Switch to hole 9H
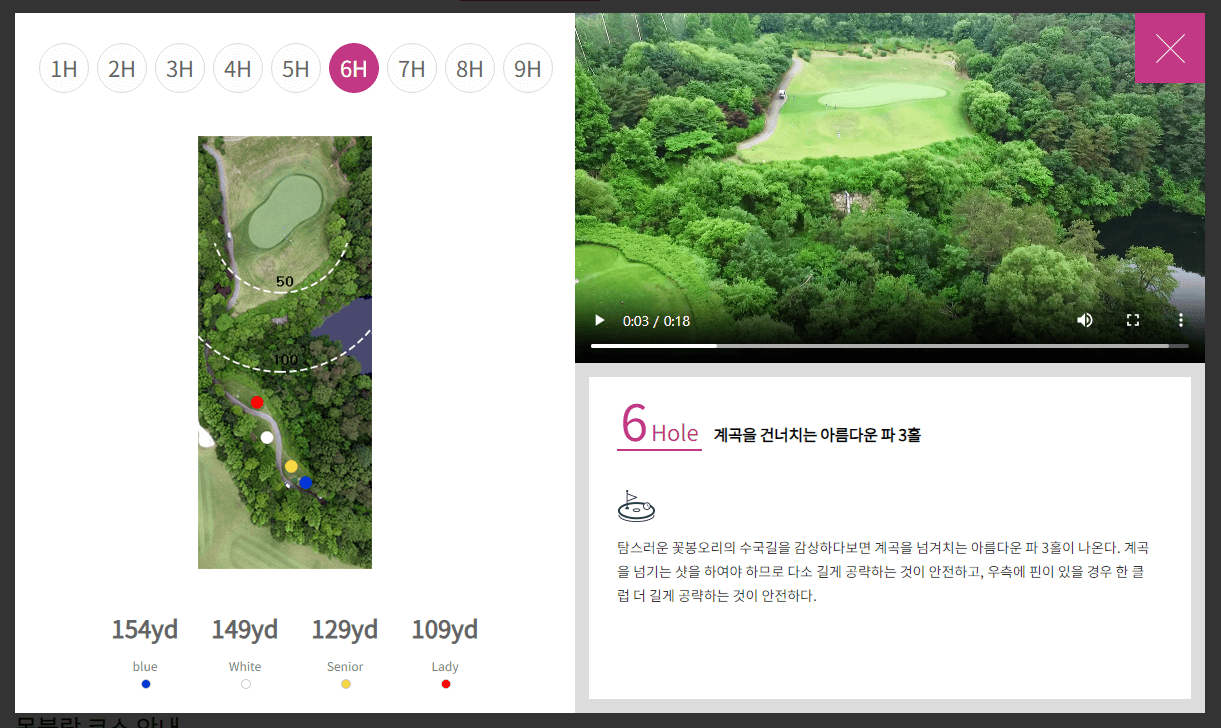The image size is (1221, 728). pyautogui.click(x=528, y=68)
